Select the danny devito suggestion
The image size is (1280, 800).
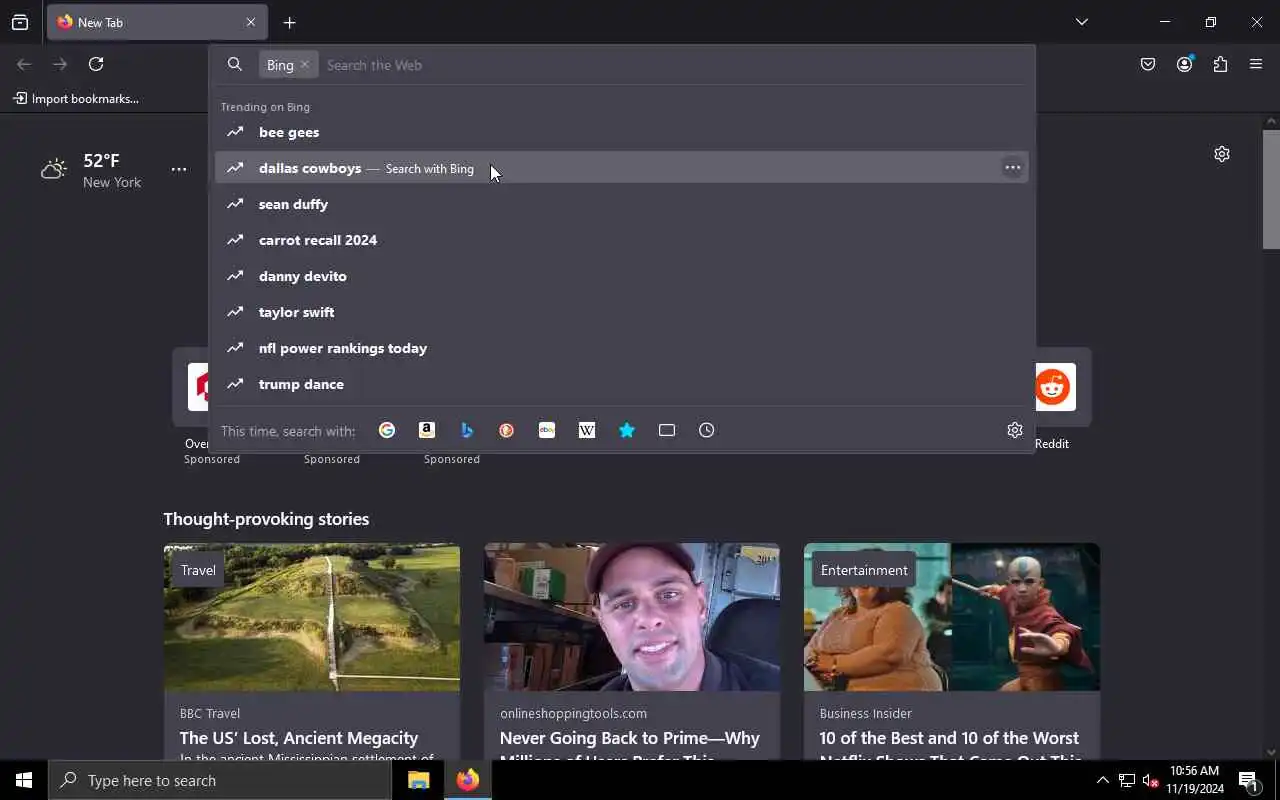622,276
